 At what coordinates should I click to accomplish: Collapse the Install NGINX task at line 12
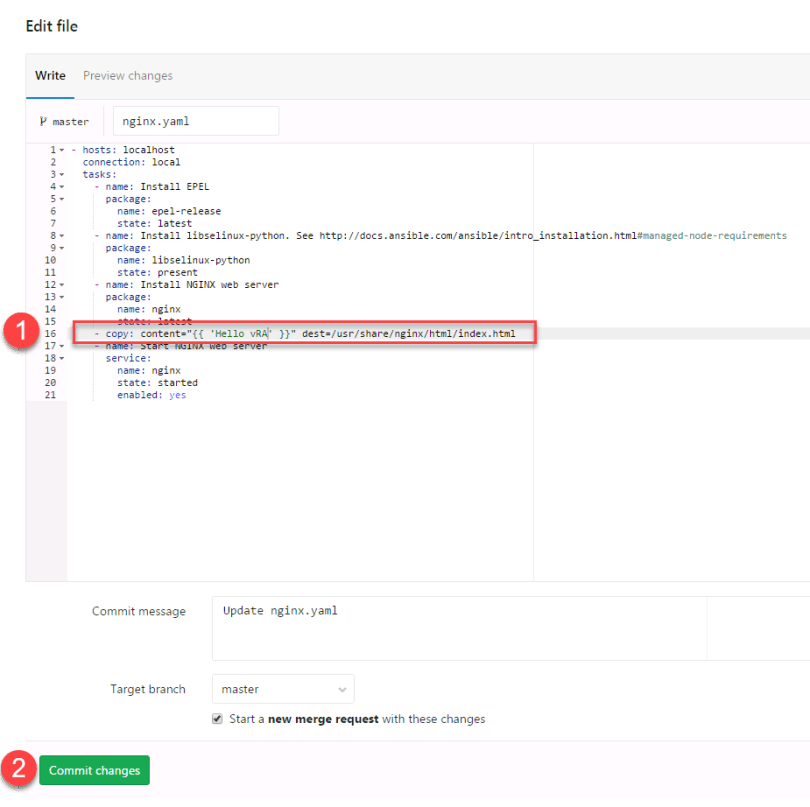(62, 285)
